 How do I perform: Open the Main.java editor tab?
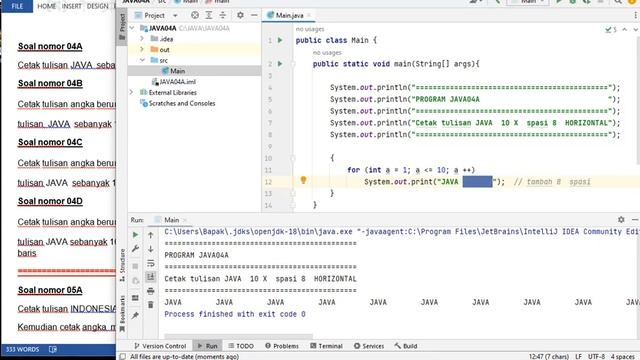point(289,15)
